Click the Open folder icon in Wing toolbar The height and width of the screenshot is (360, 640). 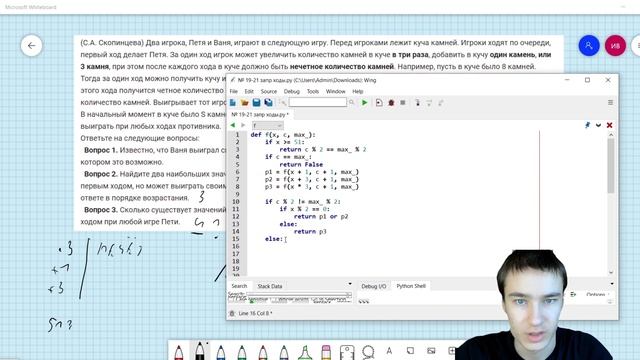click(x=244, y=102)
